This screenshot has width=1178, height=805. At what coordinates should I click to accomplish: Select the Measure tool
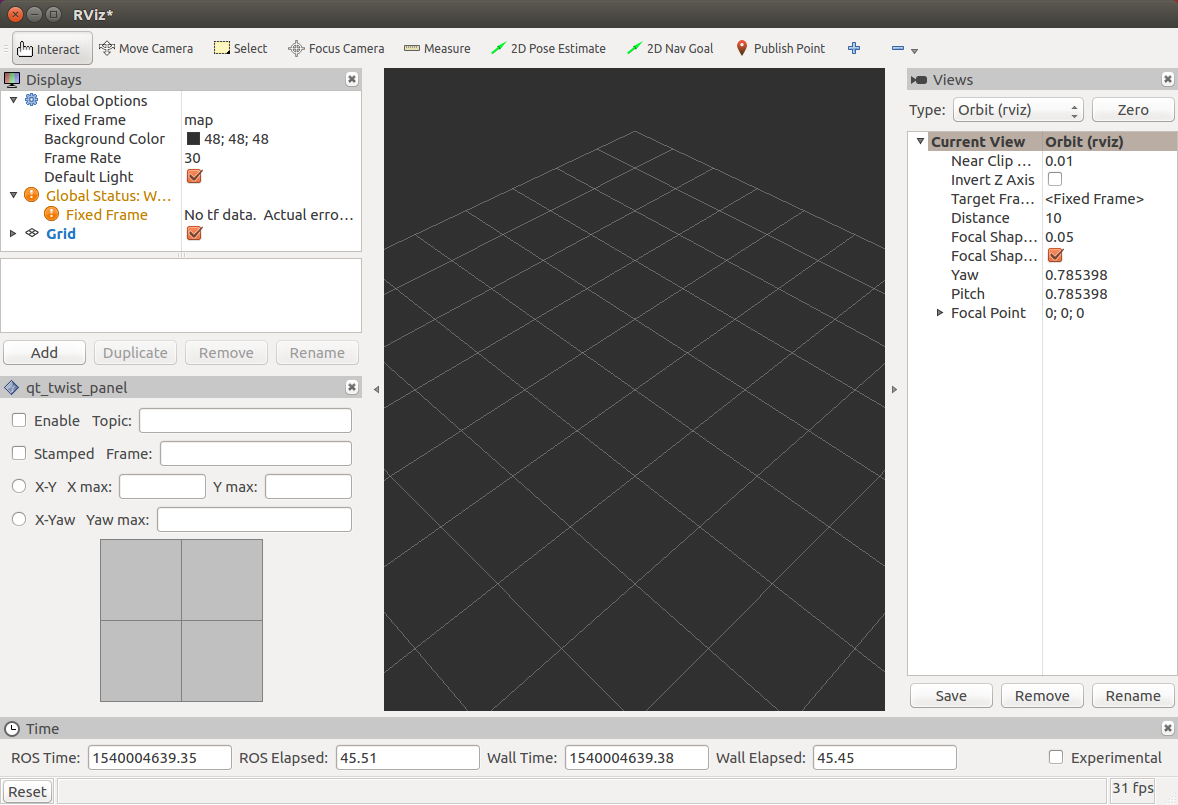click(437, 47)
